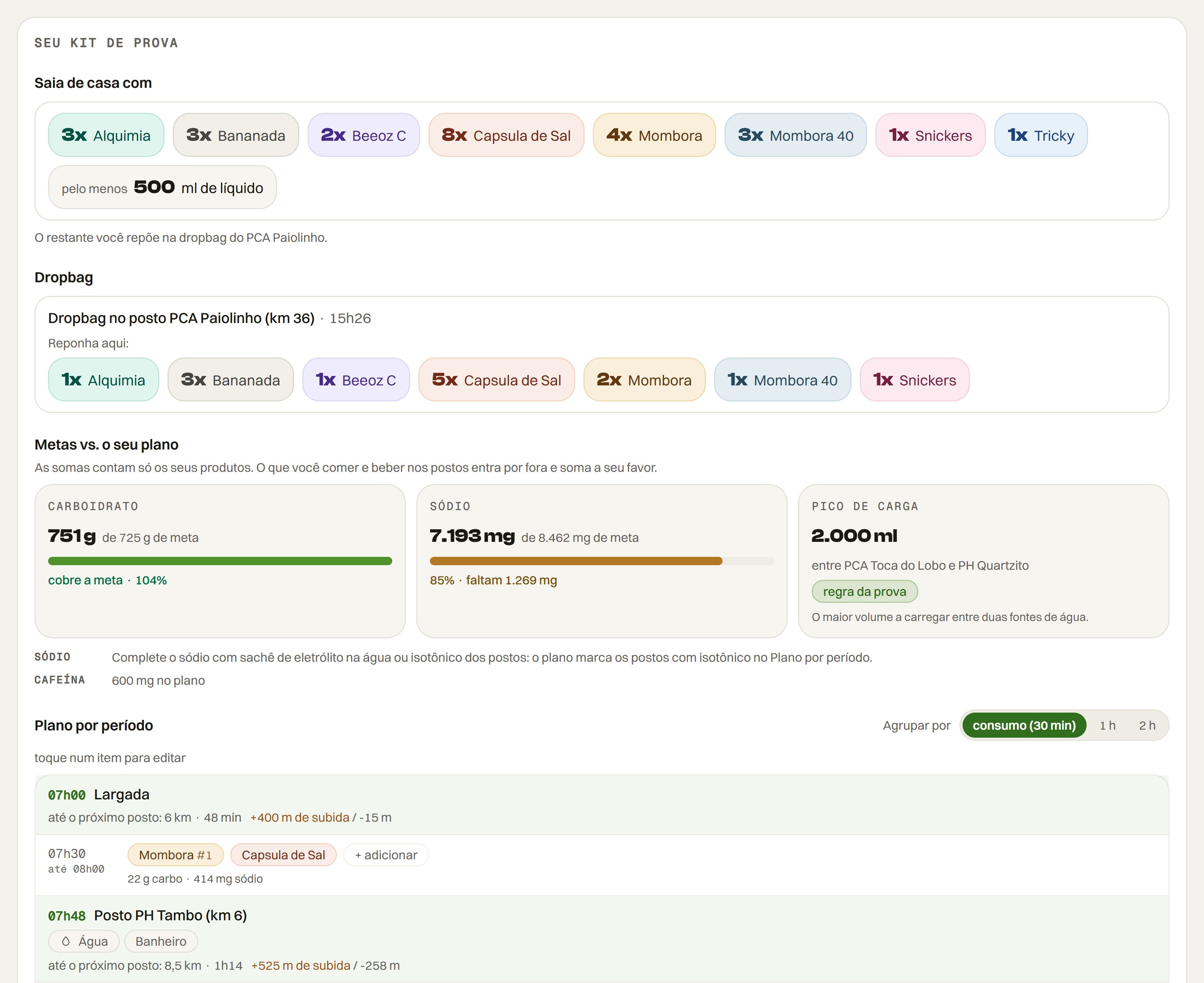Click the 751 g carboidrato value
The image size is (1204, 983).
(x=72, y=536)
